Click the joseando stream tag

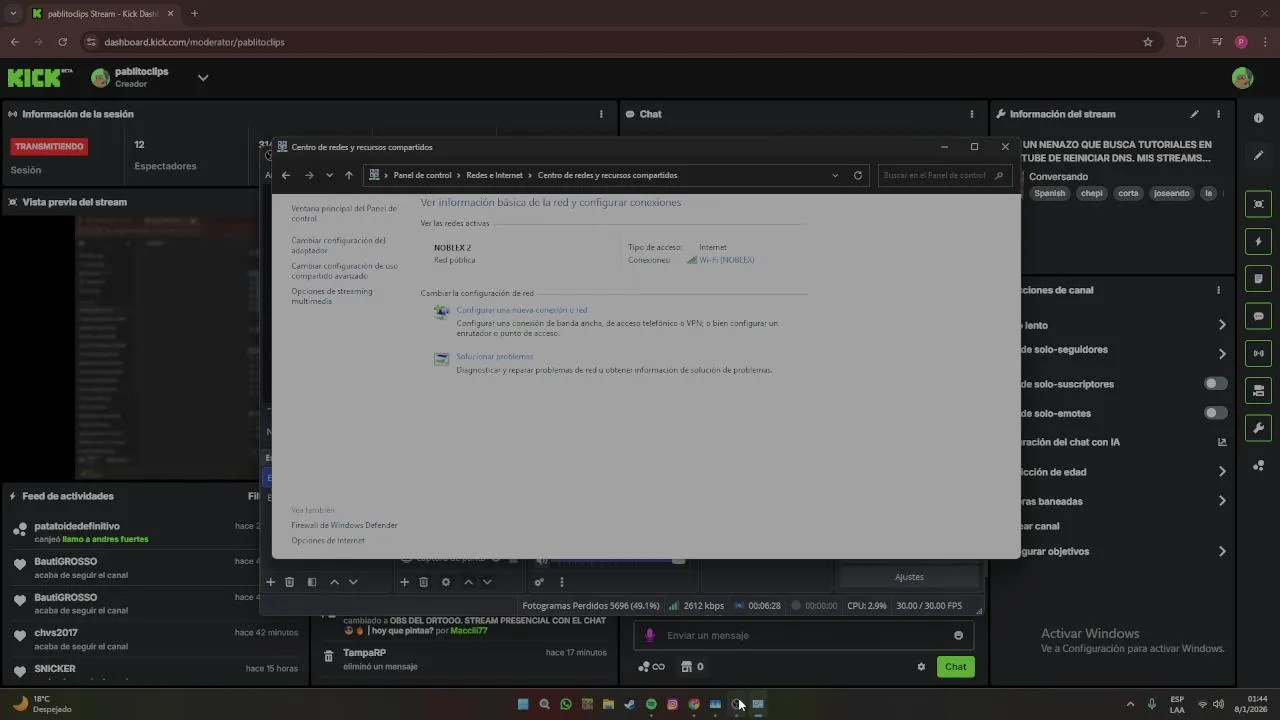[1171, 193]
